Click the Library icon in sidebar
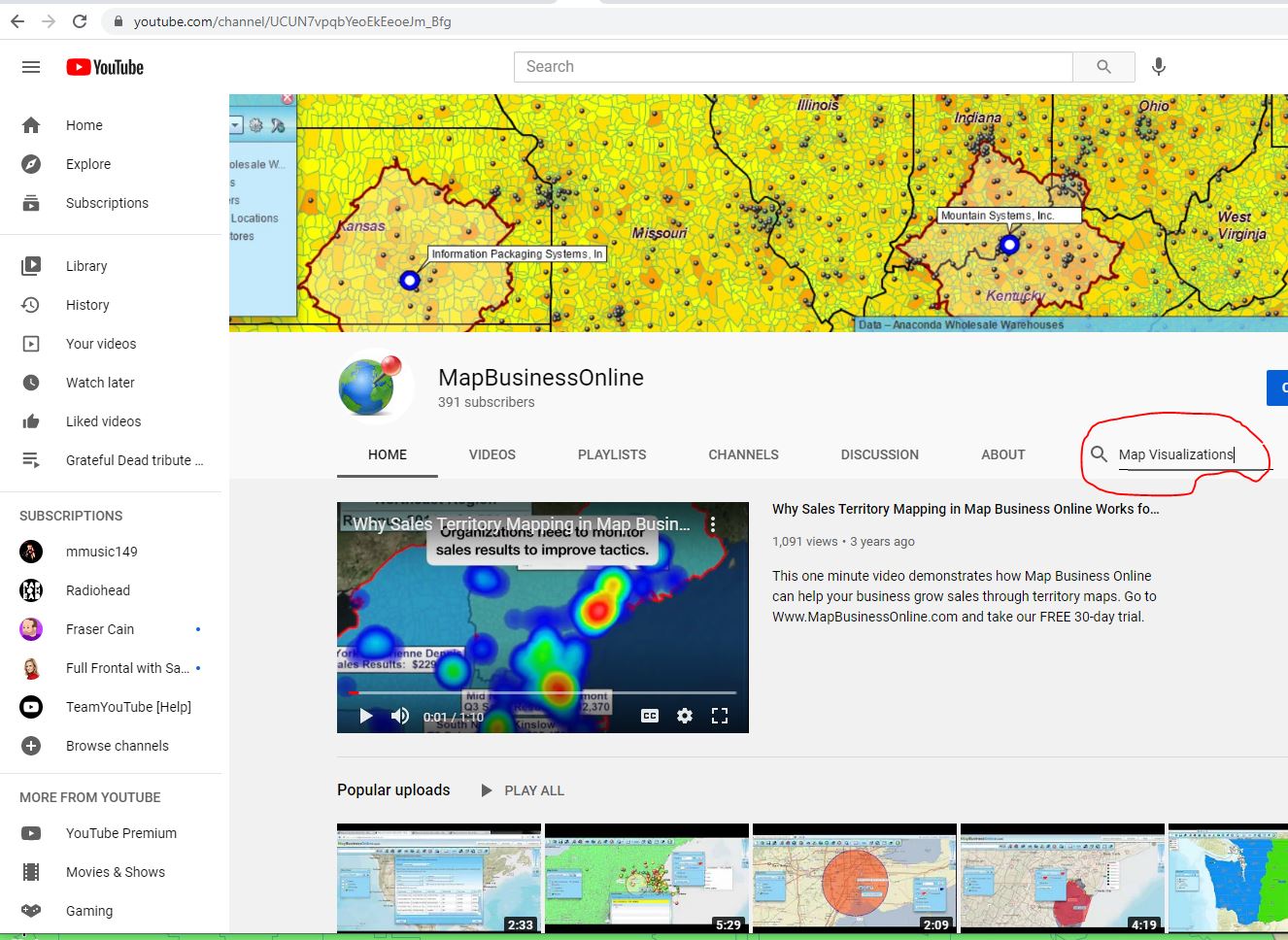Screen dimensions: 1288x940 (x=31, y=266)
